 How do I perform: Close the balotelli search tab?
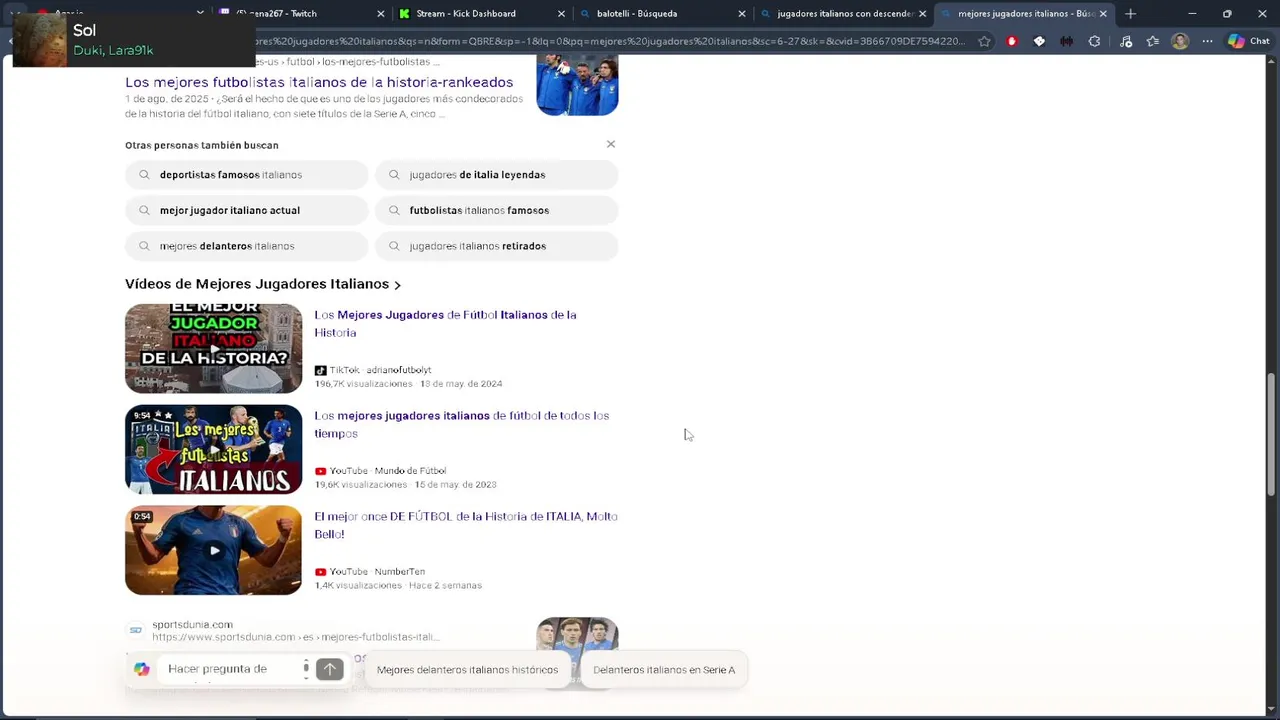click(x=742, y=14)
